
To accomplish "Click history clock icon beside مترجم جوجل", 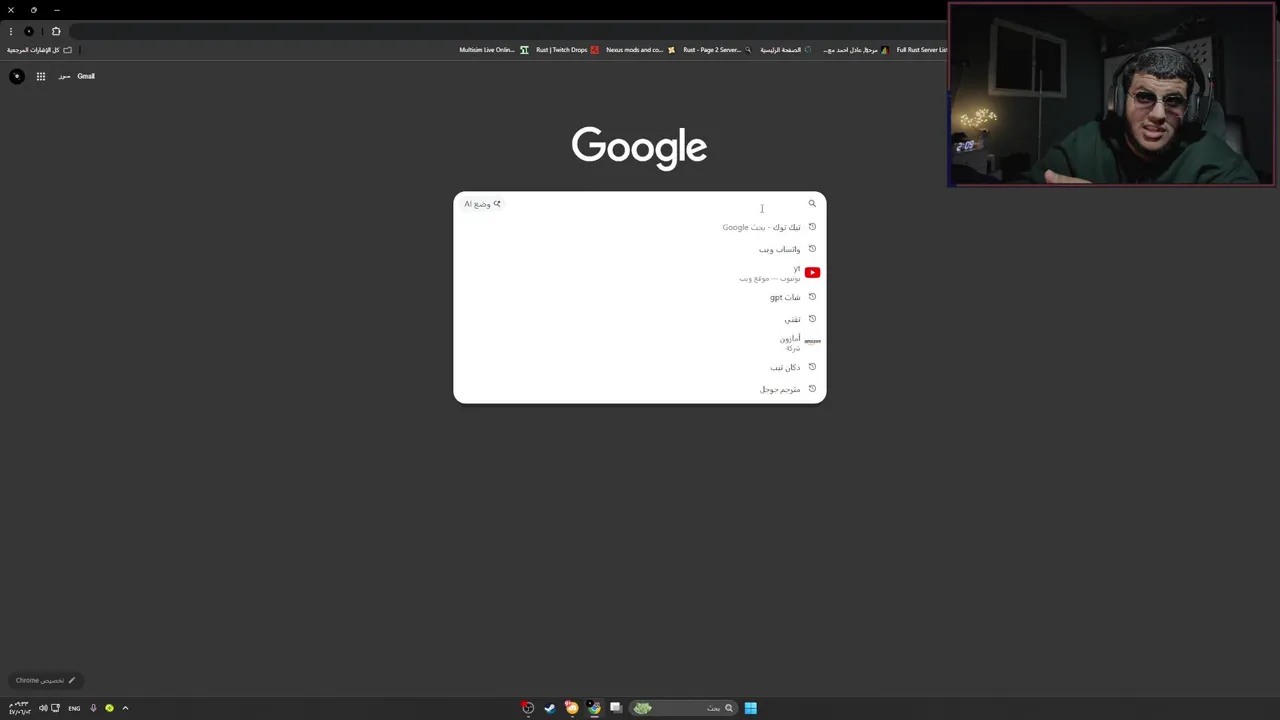I will pyautogui.click(x=812, y=389).
